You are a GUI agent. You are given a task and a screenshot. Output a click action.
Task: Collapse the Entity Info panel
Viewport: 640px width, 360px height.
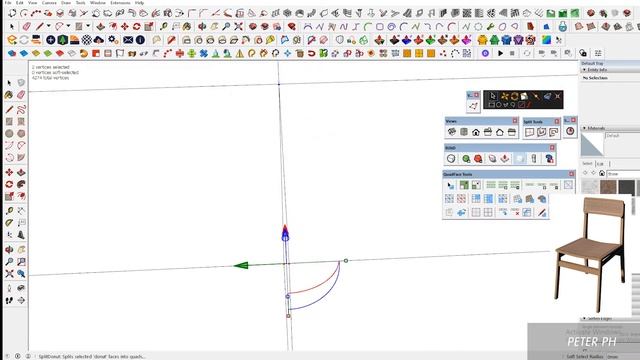coord(584,70)
